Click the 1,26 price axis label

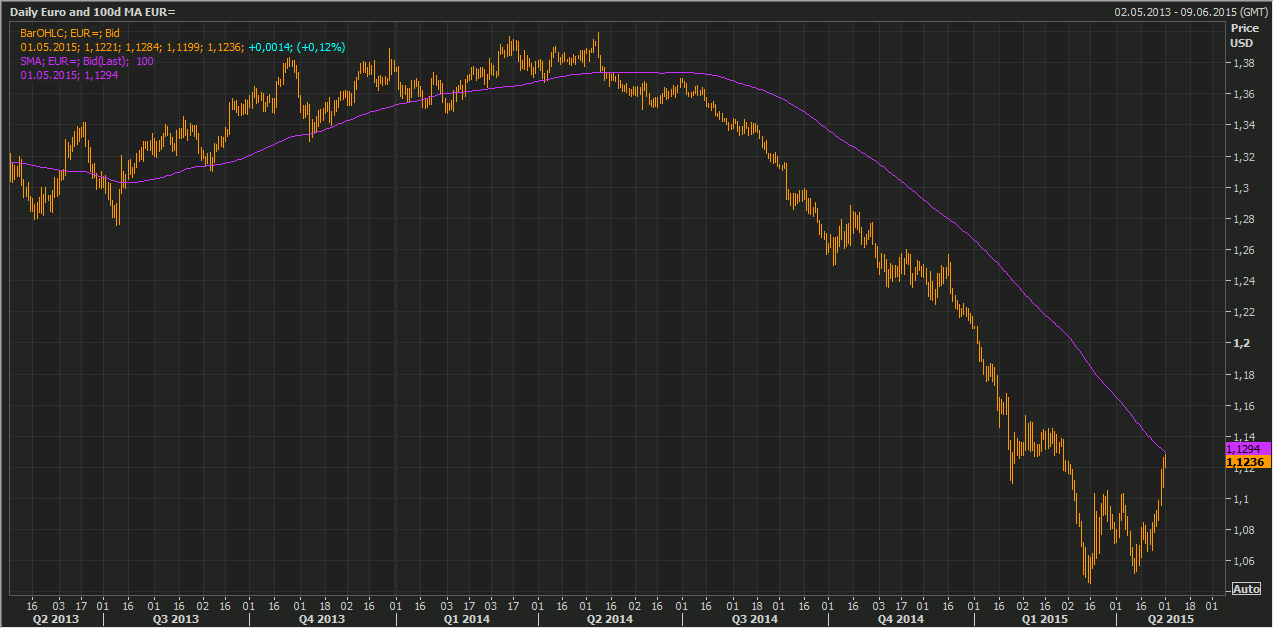tap(1242, 250)
